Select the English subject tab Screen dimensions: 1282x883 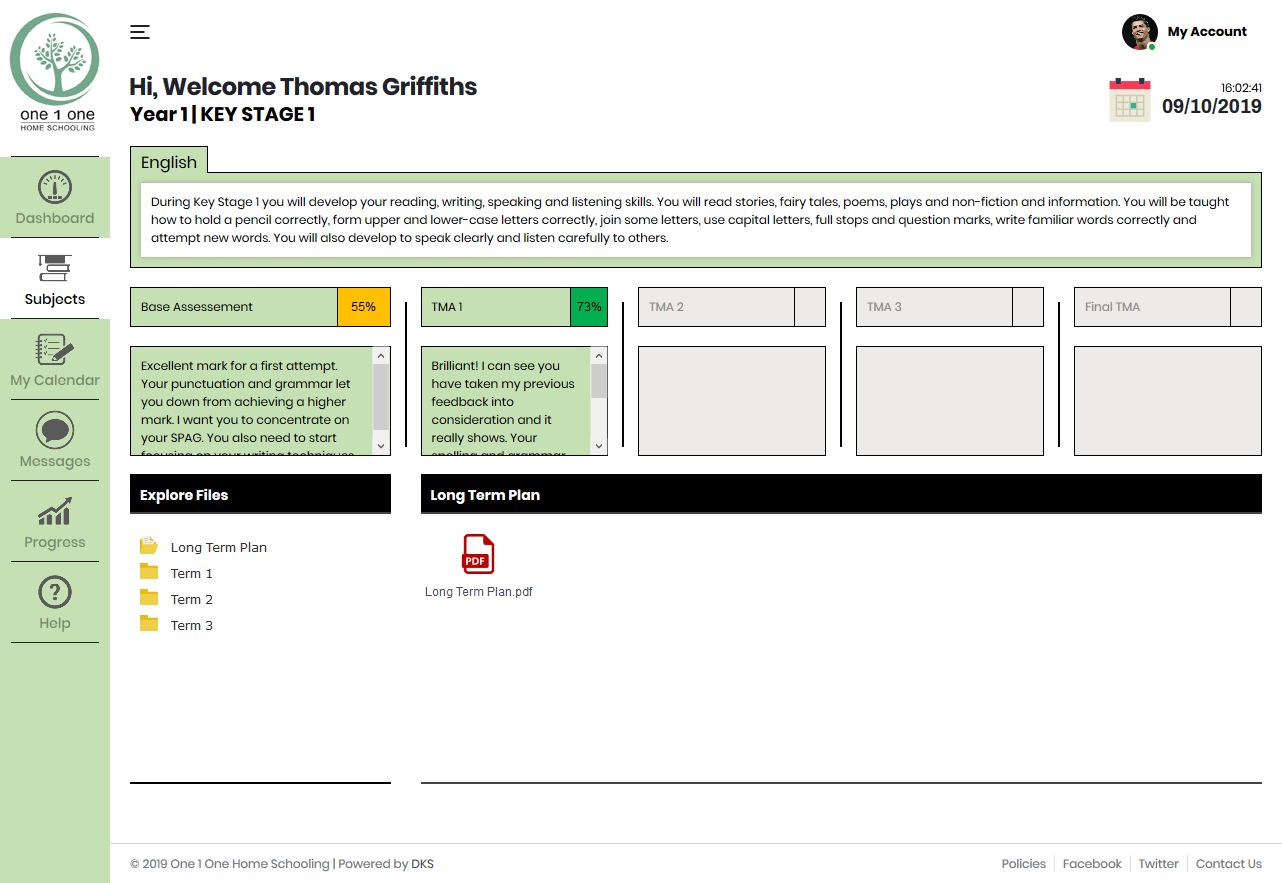(169, 162)
